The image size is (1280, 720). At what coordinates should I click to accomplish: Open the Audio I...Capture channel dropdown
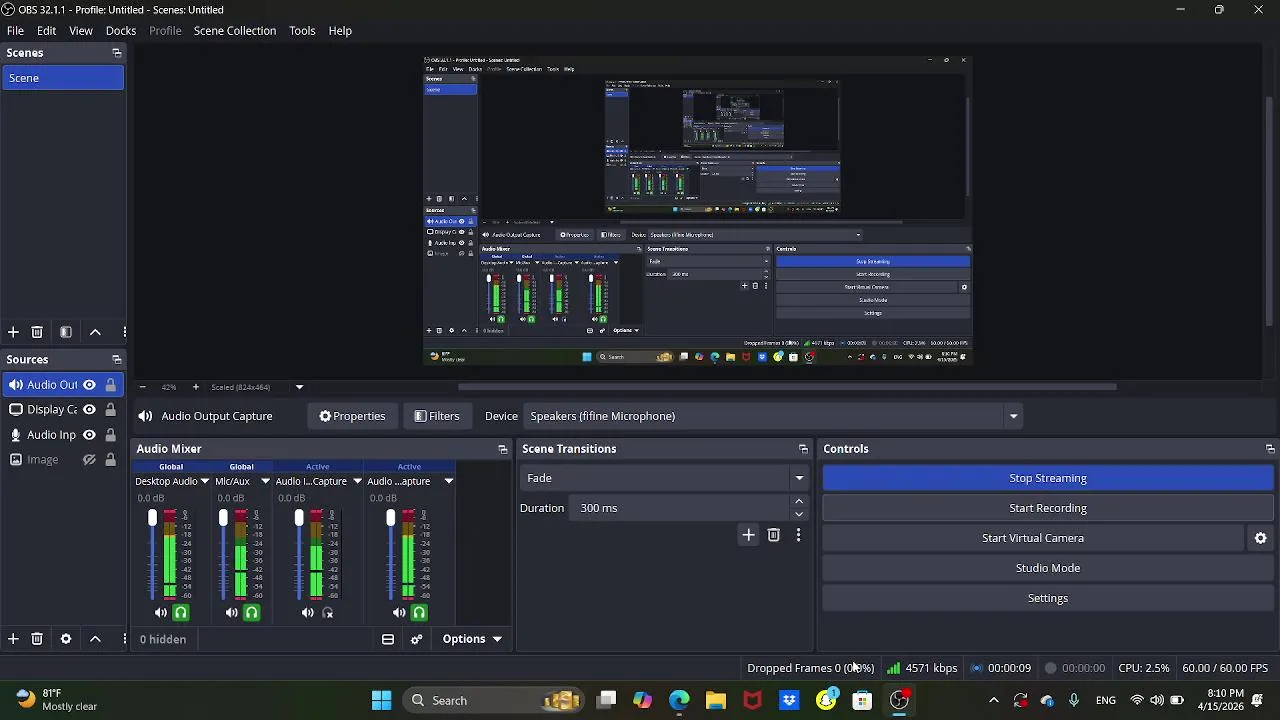(357, 482)
